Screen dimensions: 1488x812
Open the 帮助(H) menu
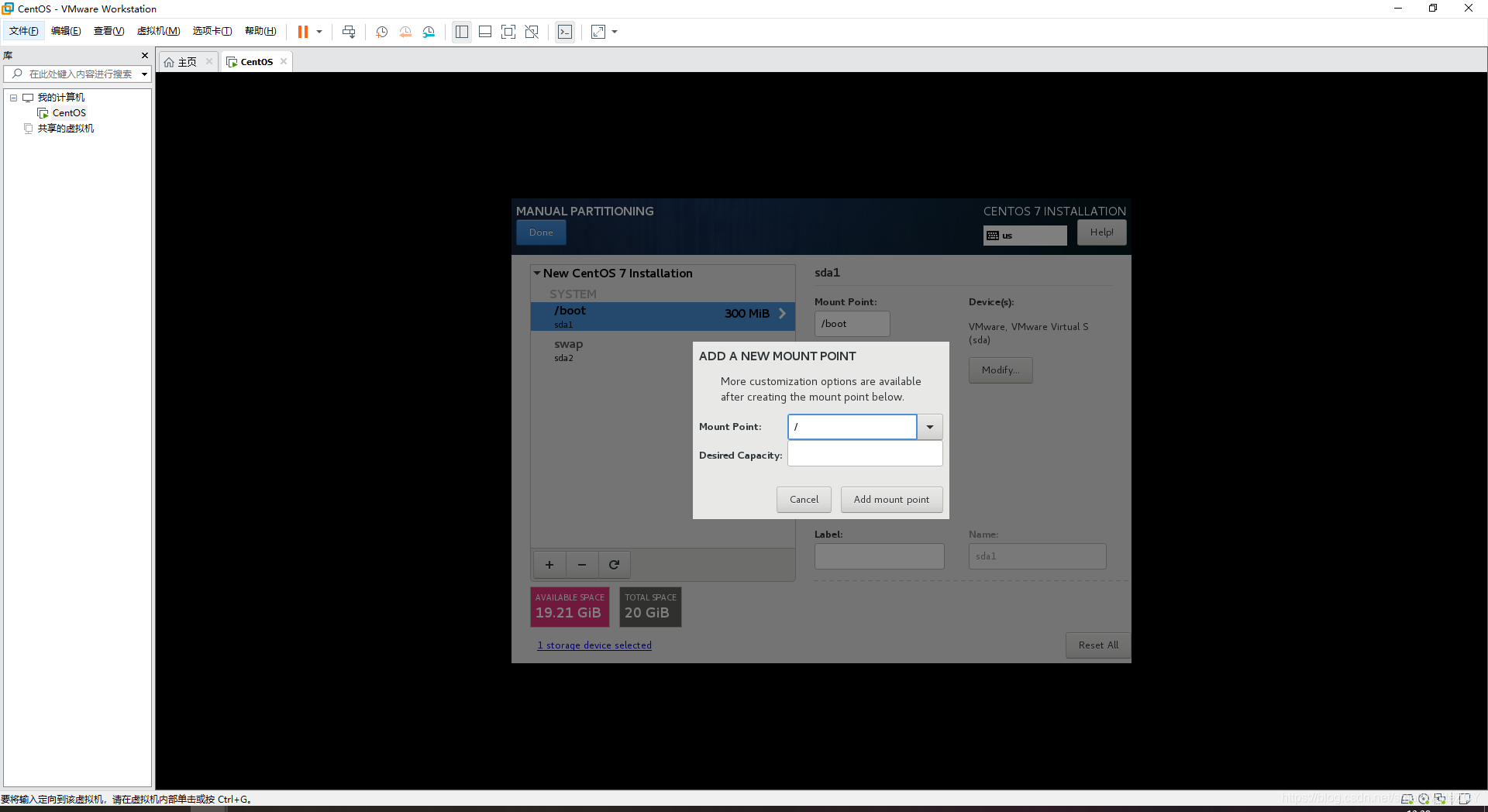point(260,31)
